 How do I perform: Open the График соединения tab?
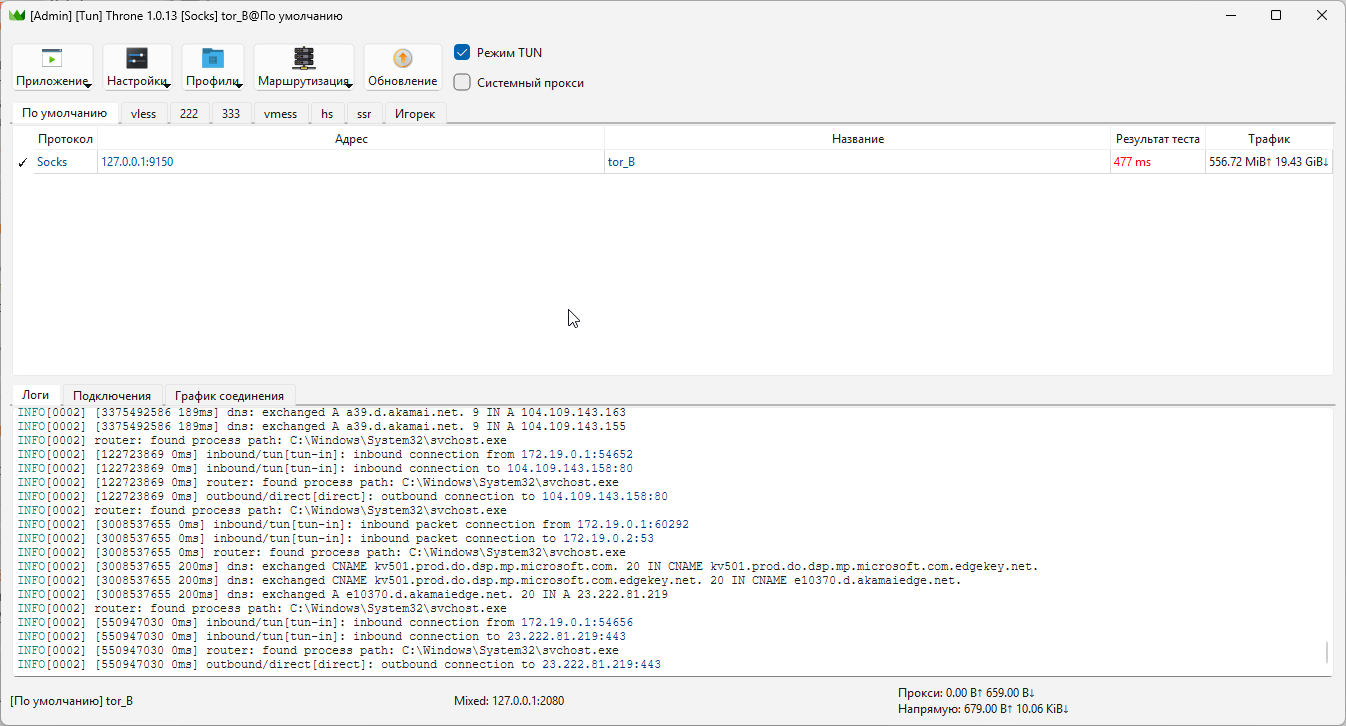[229, 396]
